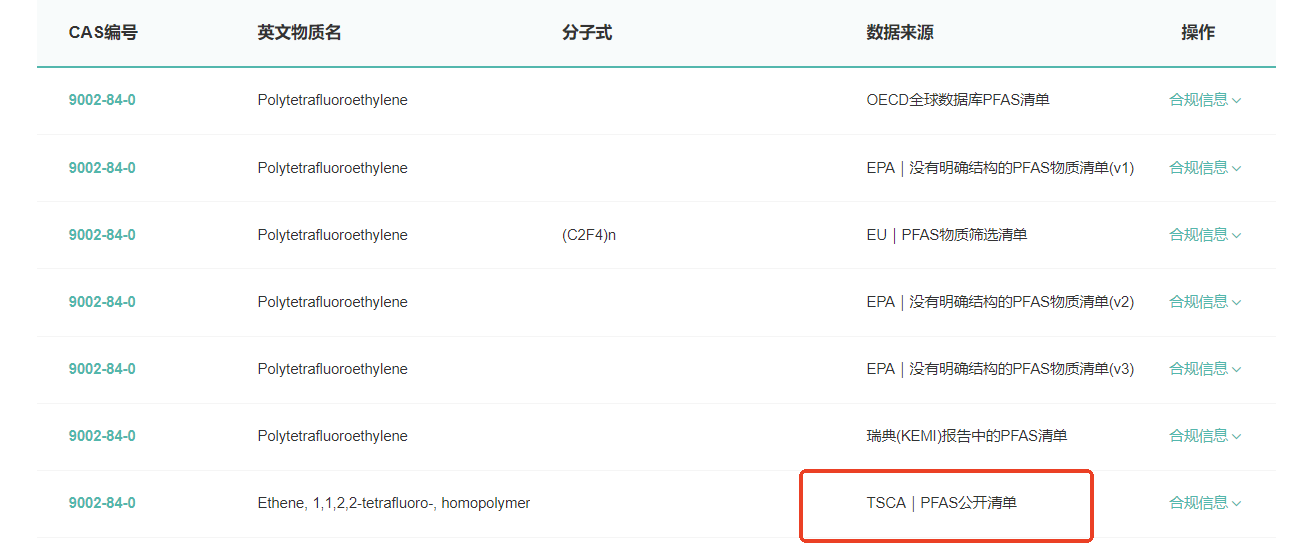Click the 操作 column header

pos(1198,33)
